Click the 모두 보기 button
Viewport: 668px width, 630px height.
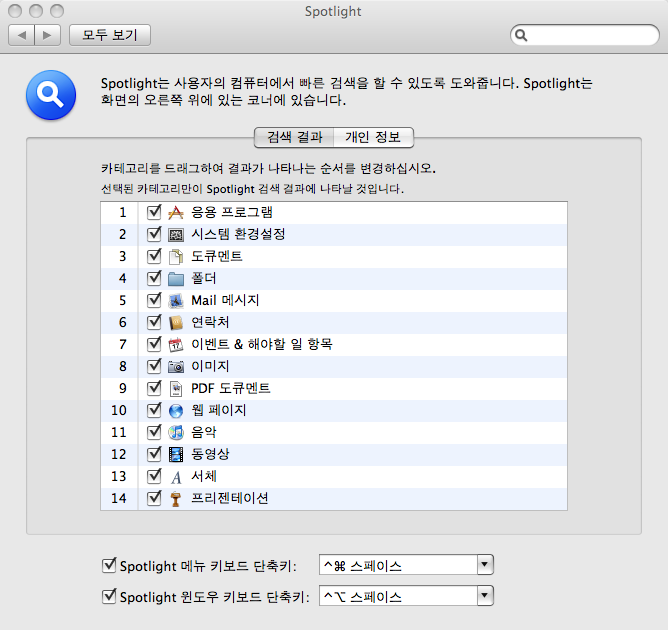pyautogui.click(x=110, y=35)
